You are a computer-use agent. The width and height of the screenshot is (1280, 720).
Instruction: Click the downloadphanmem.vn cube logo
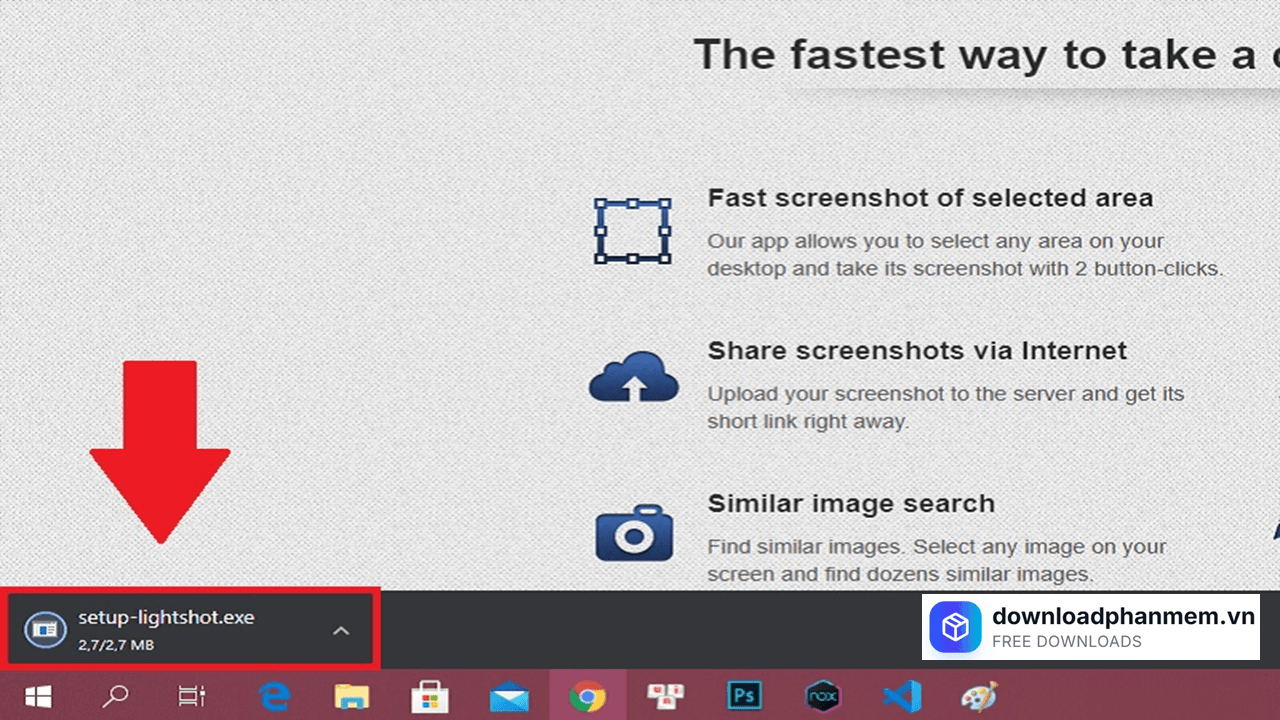[955, 628]
